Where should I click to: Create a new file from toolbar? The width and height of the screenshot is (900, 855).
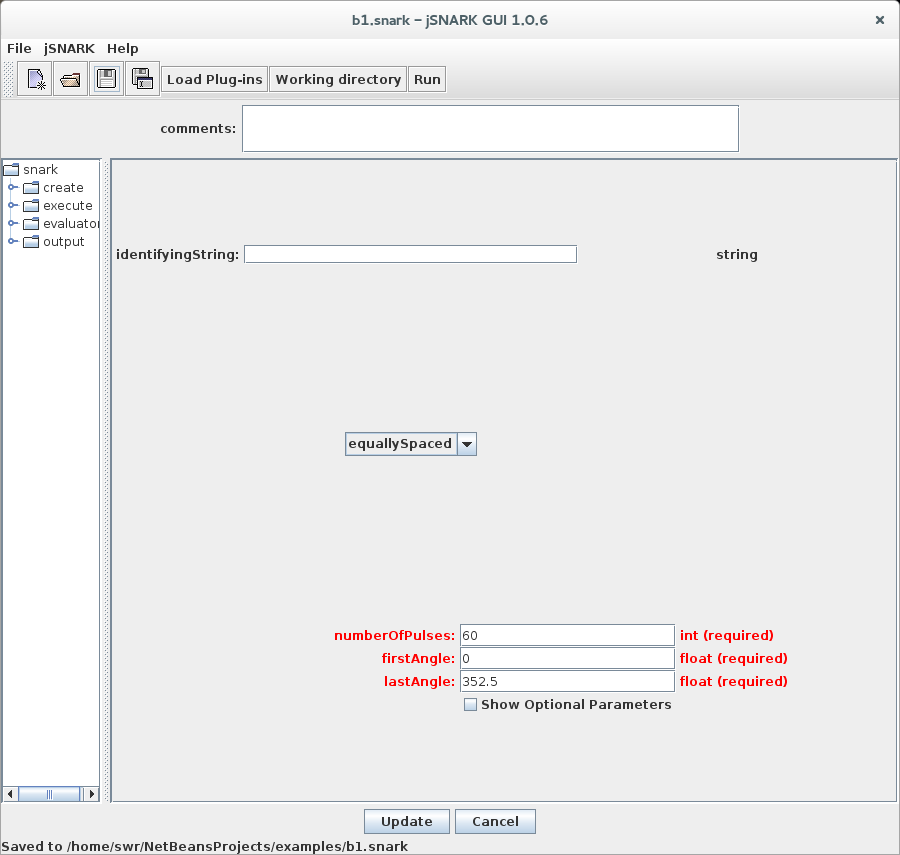[35, 79]
